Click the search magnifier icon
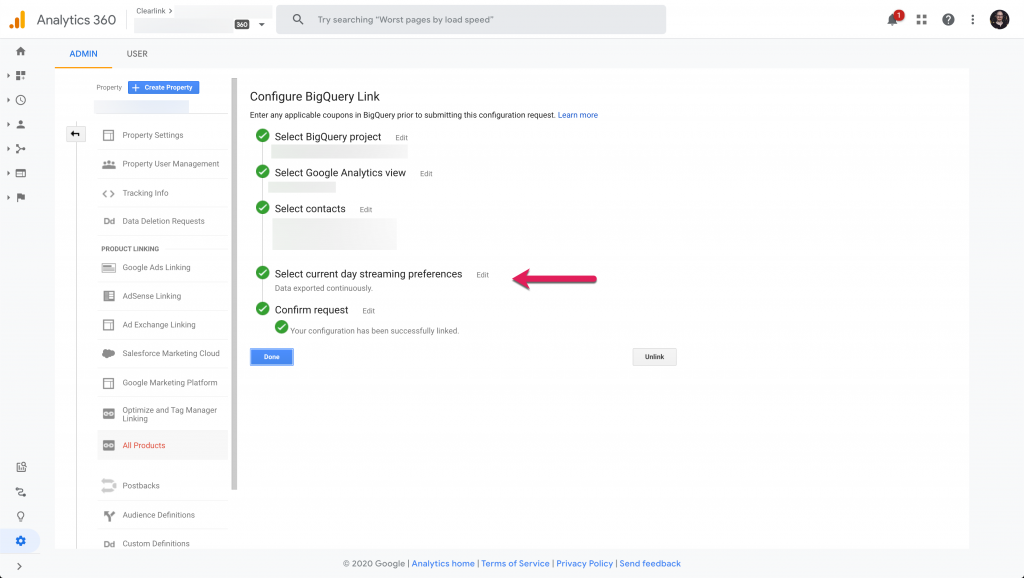 tap(298, 20)
